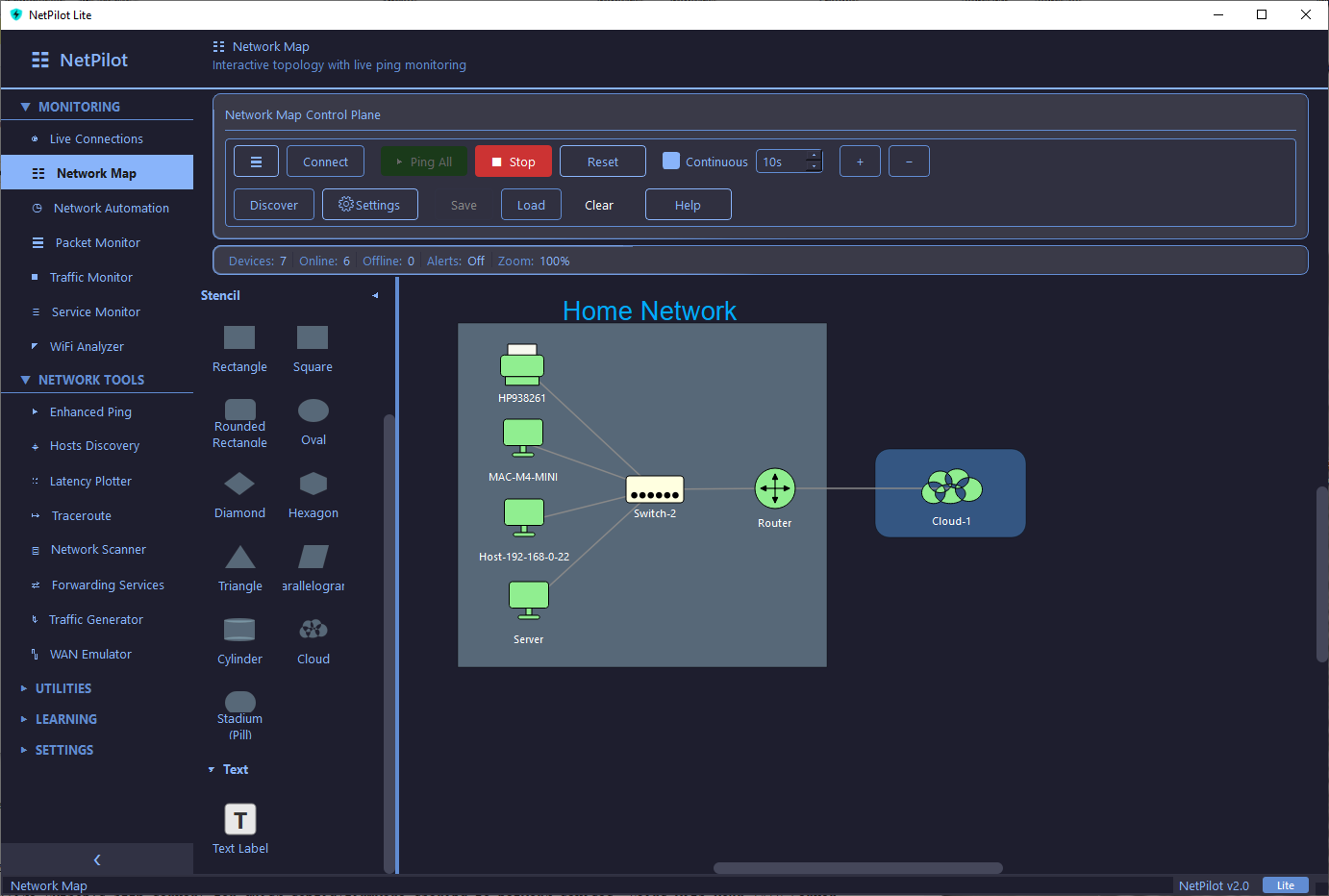
Task: Pick the Diamond shape from the Stencil
Action: (239, 485)
